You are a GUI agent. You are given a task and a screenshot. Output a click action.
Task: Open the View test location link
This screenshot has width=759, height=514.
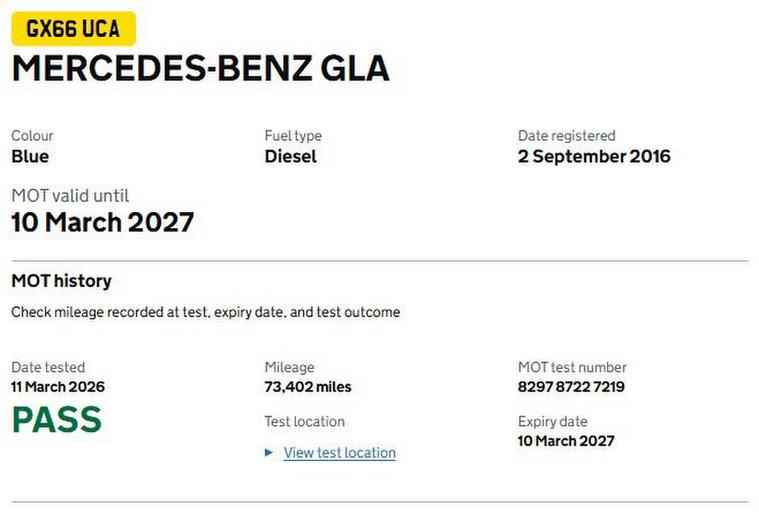(x=339, y=453)
